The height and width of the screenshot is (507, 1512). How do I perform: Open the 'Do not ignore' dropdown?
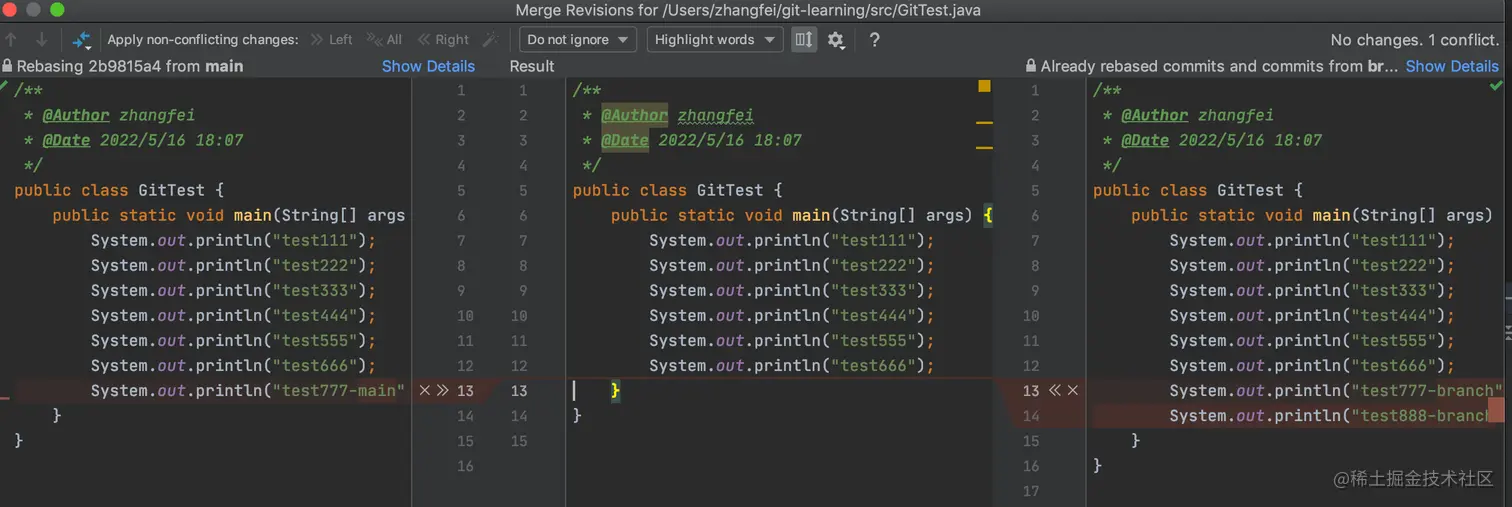(578, 40)
